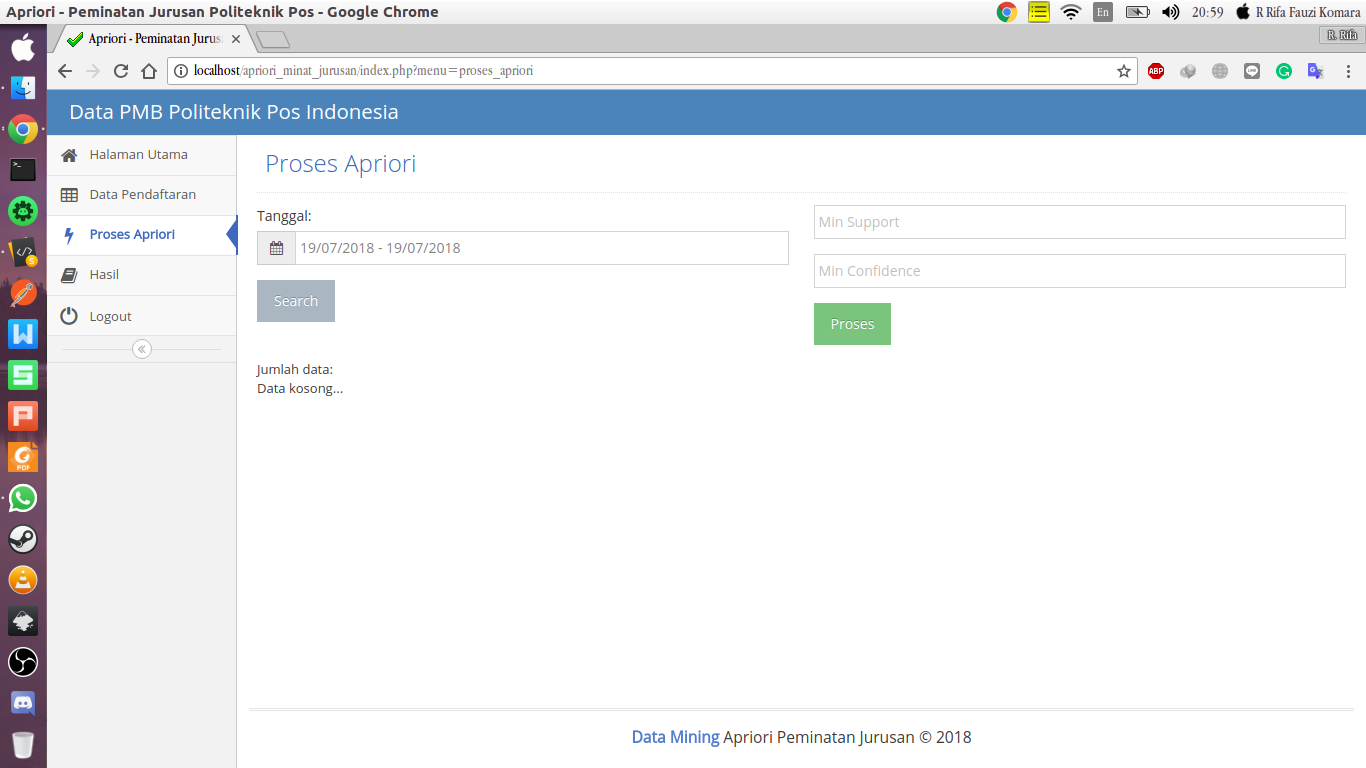Open the AdBlock Plus extension
This screenshot has width=1366, height=768.
(x=1156, y=71)
